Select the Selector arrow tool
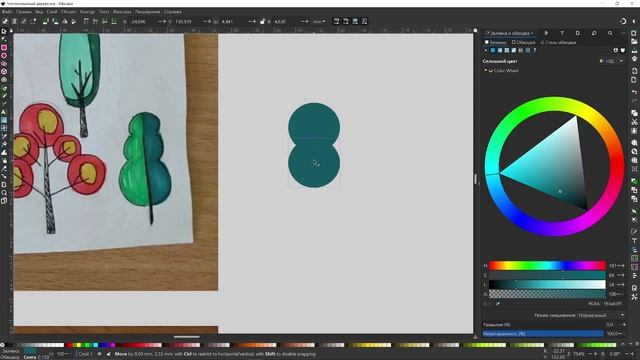640x360 pixels. coord(4,31)
